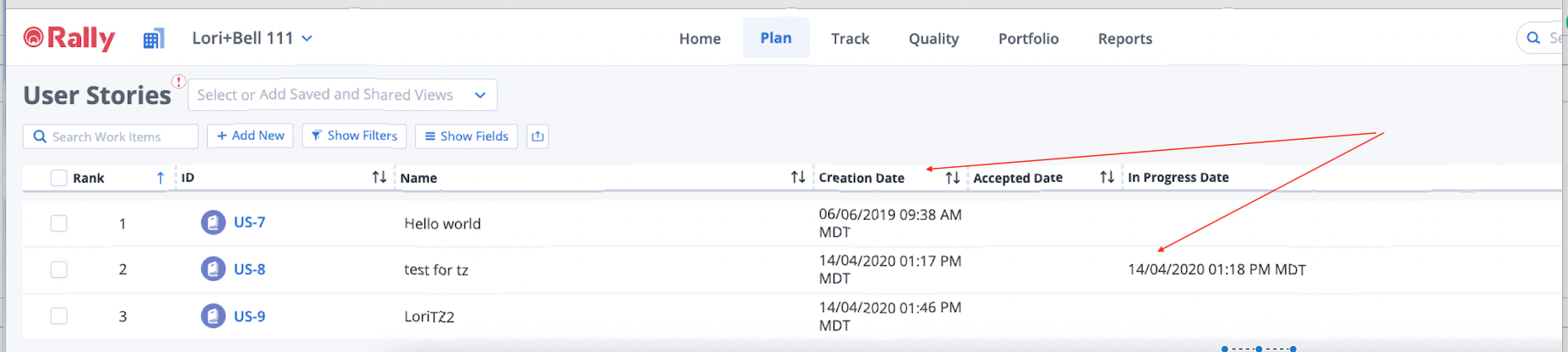Viewport: 1568px width, 352px height.
Task: Click the export/share icon button
Action: pyautogui.click(x=537, y=136)
